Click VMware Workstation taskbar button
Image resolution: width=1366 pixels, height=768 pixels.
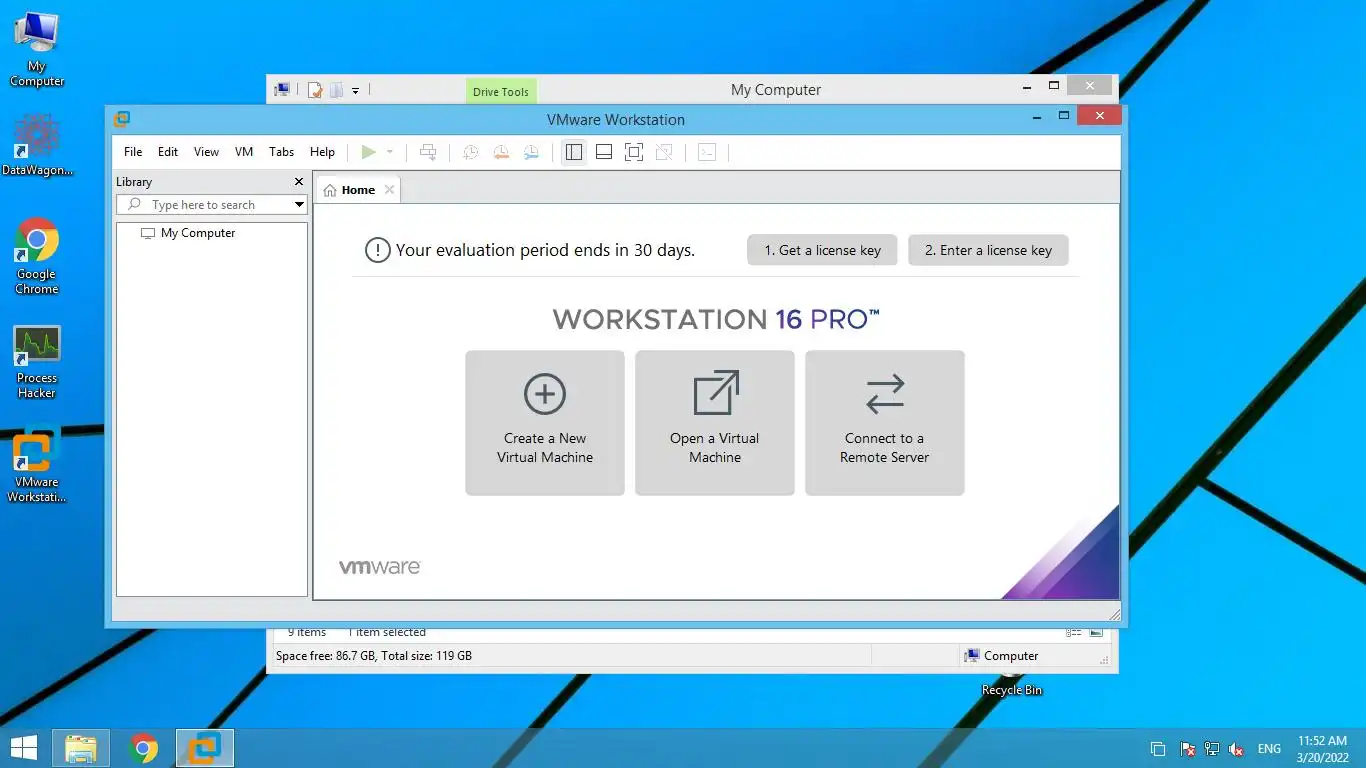(x=205, y=748)
